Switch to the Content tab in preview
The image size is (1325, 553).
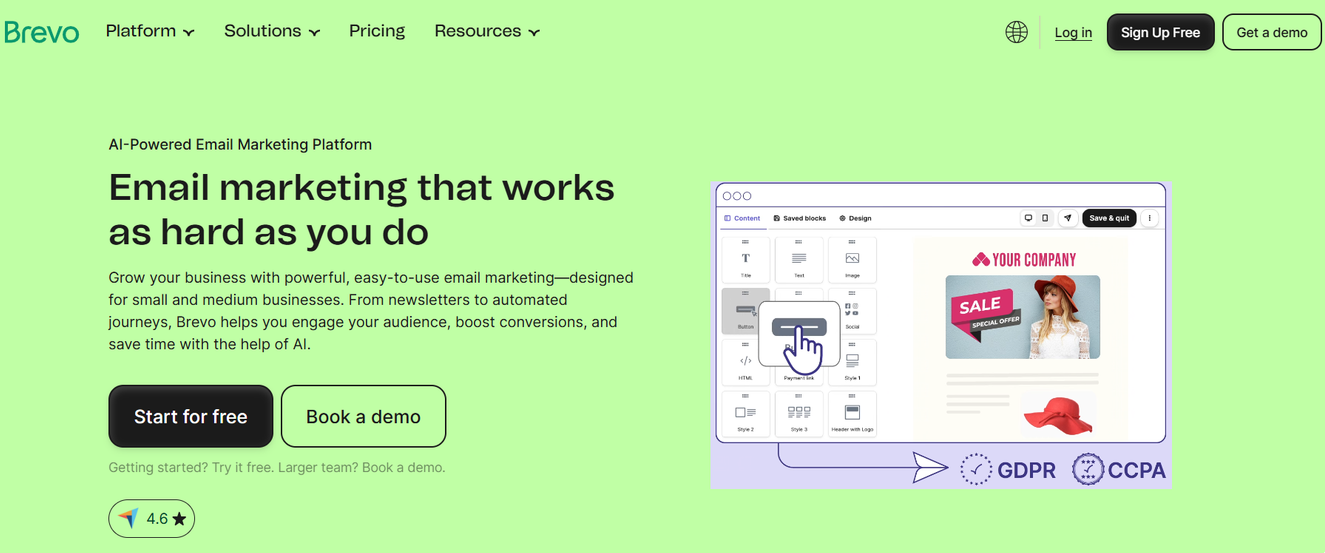742,218
